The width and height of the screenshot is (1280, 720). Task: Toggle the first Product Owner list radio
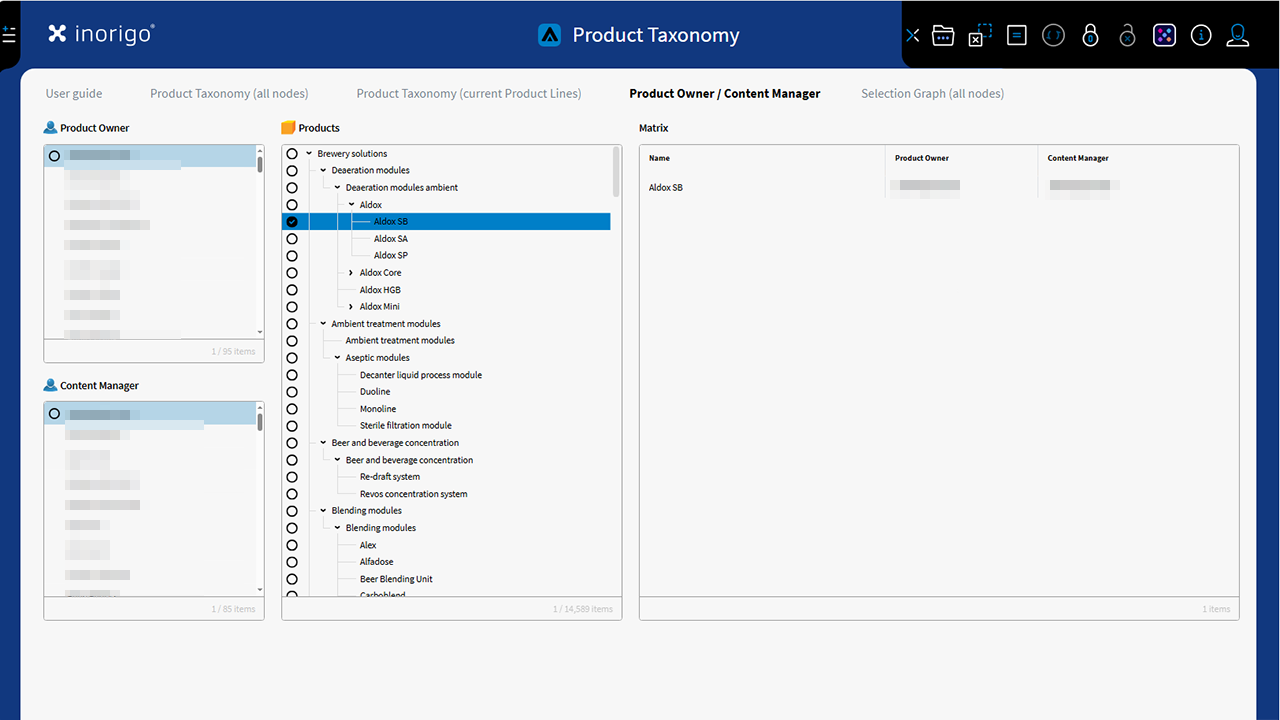point(54,156)
